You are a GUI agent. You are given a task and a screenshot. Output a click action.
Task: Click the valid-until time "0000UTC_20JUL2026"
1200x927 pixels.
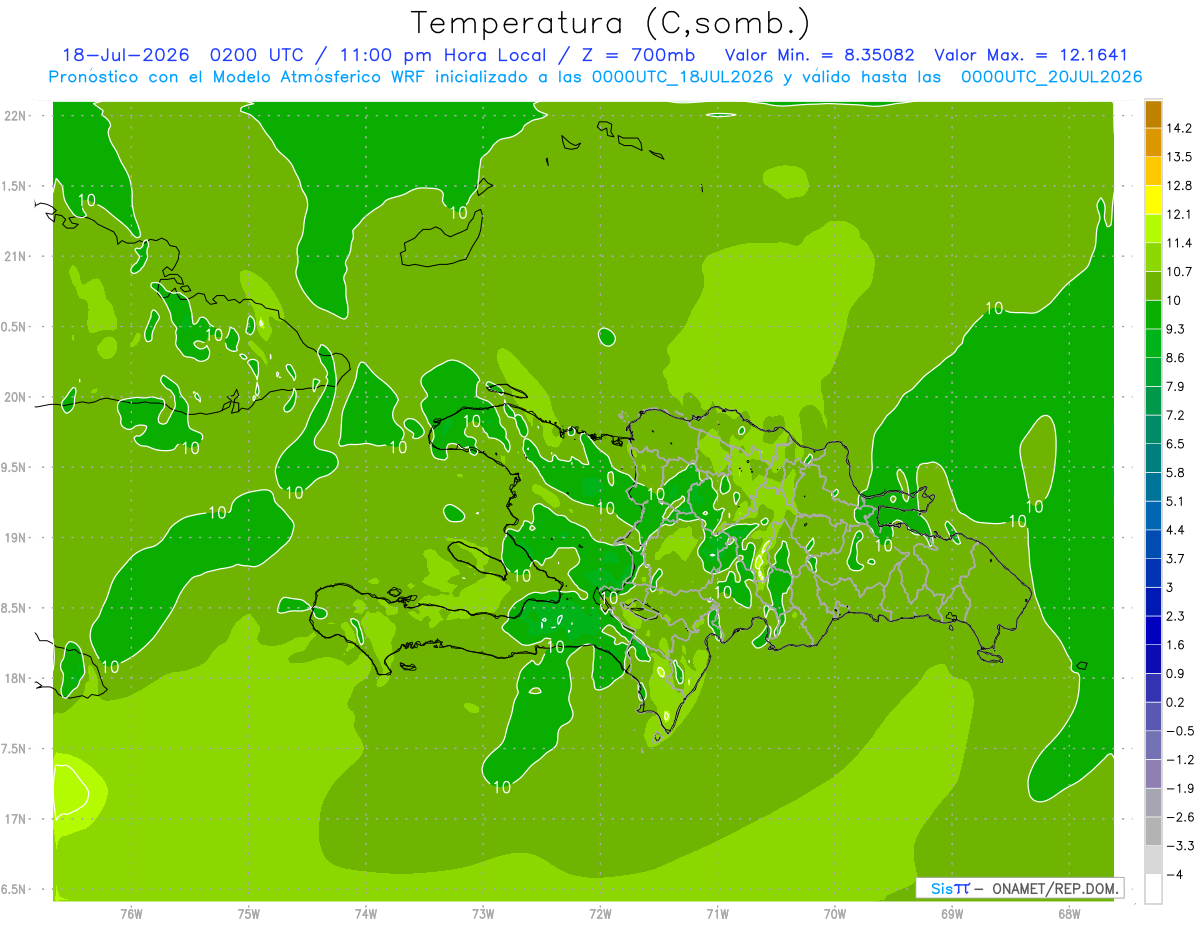pyautogui.click(x=1052, y=77)
